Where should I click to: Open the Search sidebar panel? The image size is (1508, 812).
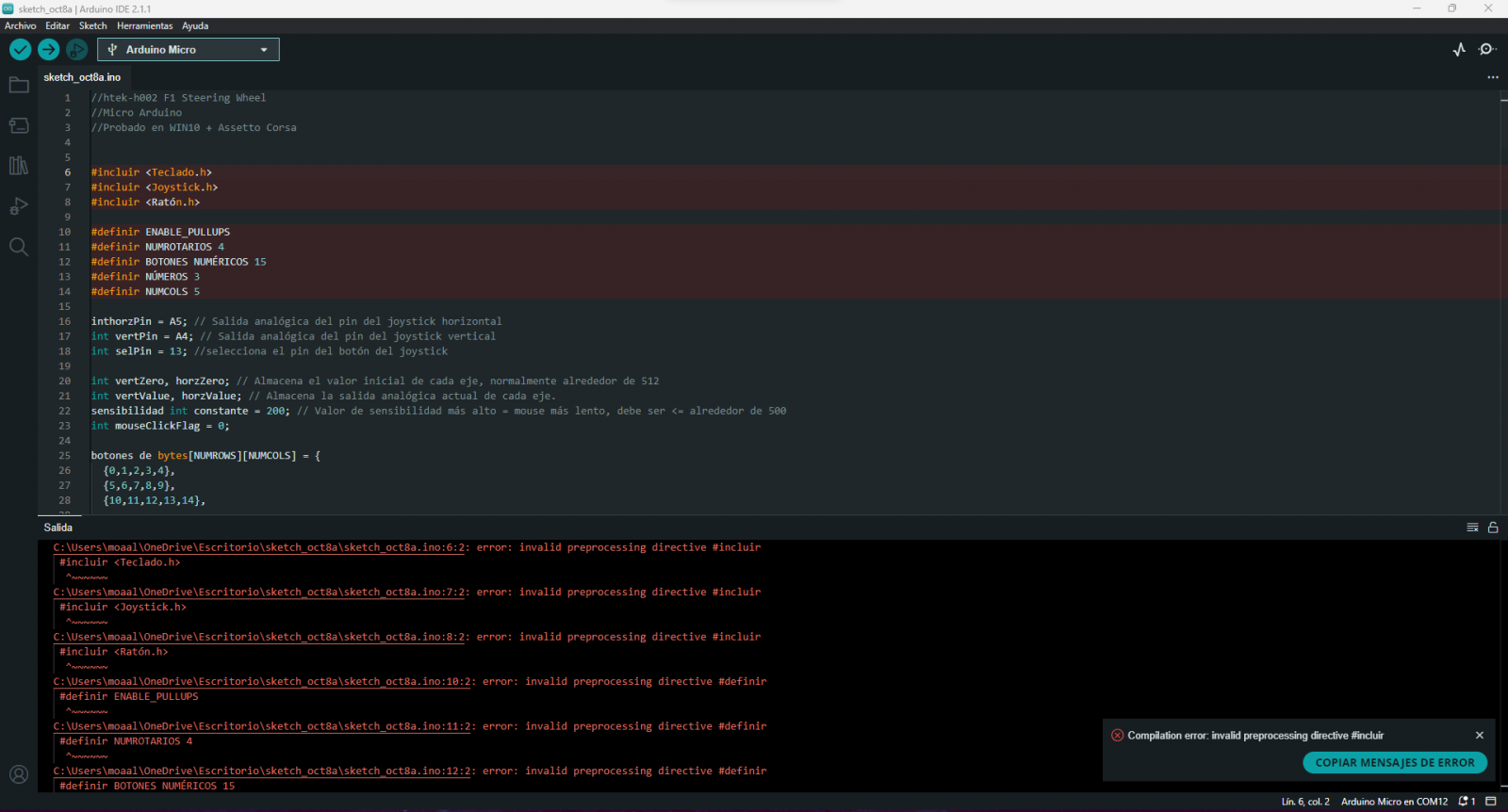(19, 247)
